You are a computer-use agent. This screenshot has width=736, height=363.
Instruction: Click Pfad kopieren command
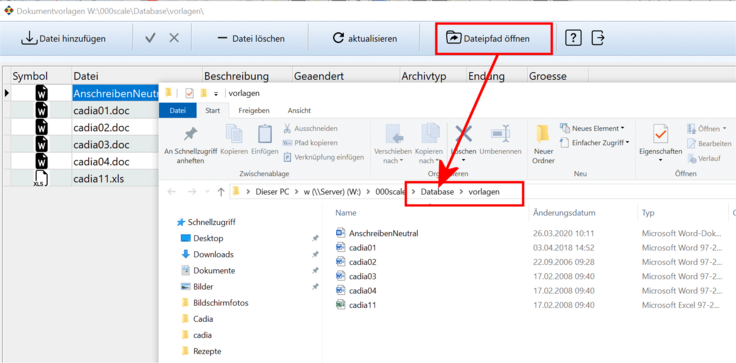pos(310,142)
